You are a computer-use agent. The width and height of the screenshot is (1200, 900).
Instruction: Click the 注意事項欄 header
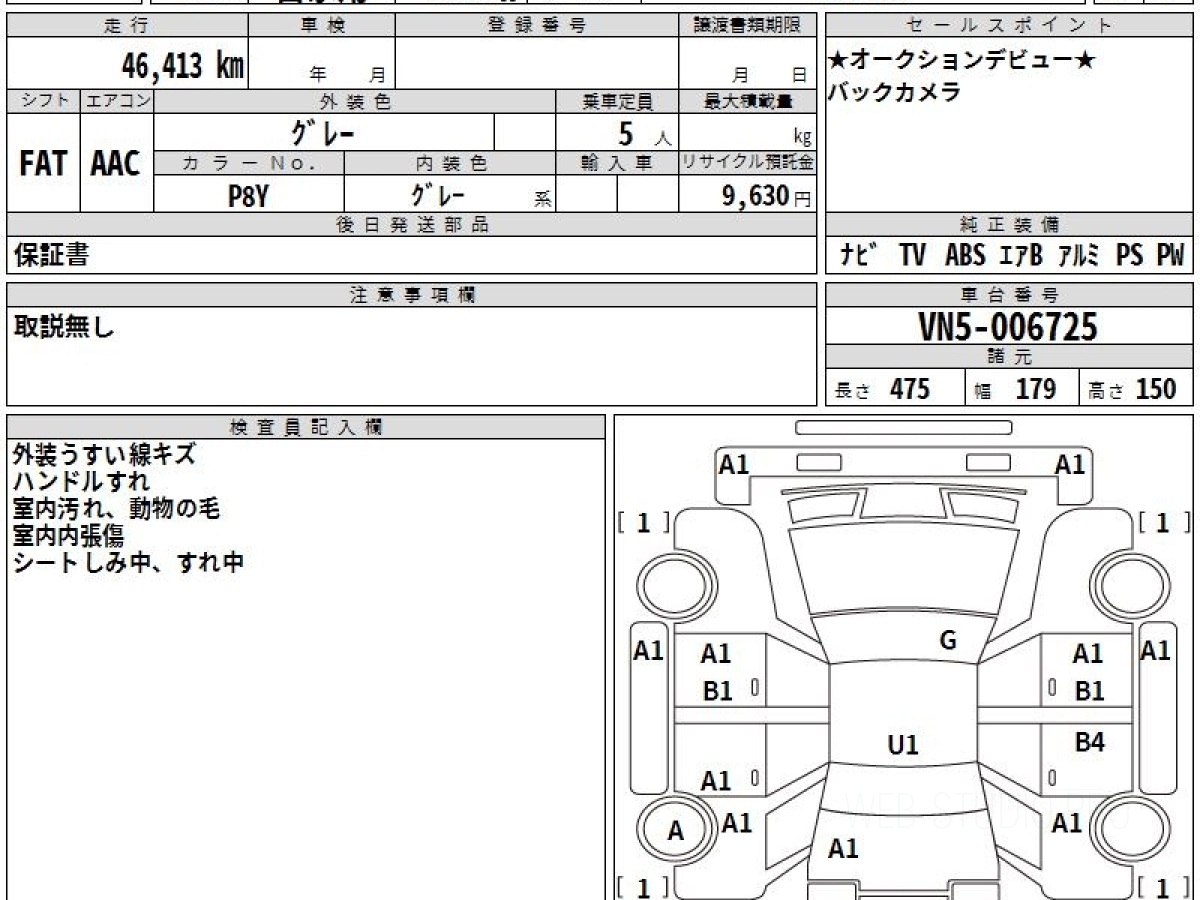[412, 295]
